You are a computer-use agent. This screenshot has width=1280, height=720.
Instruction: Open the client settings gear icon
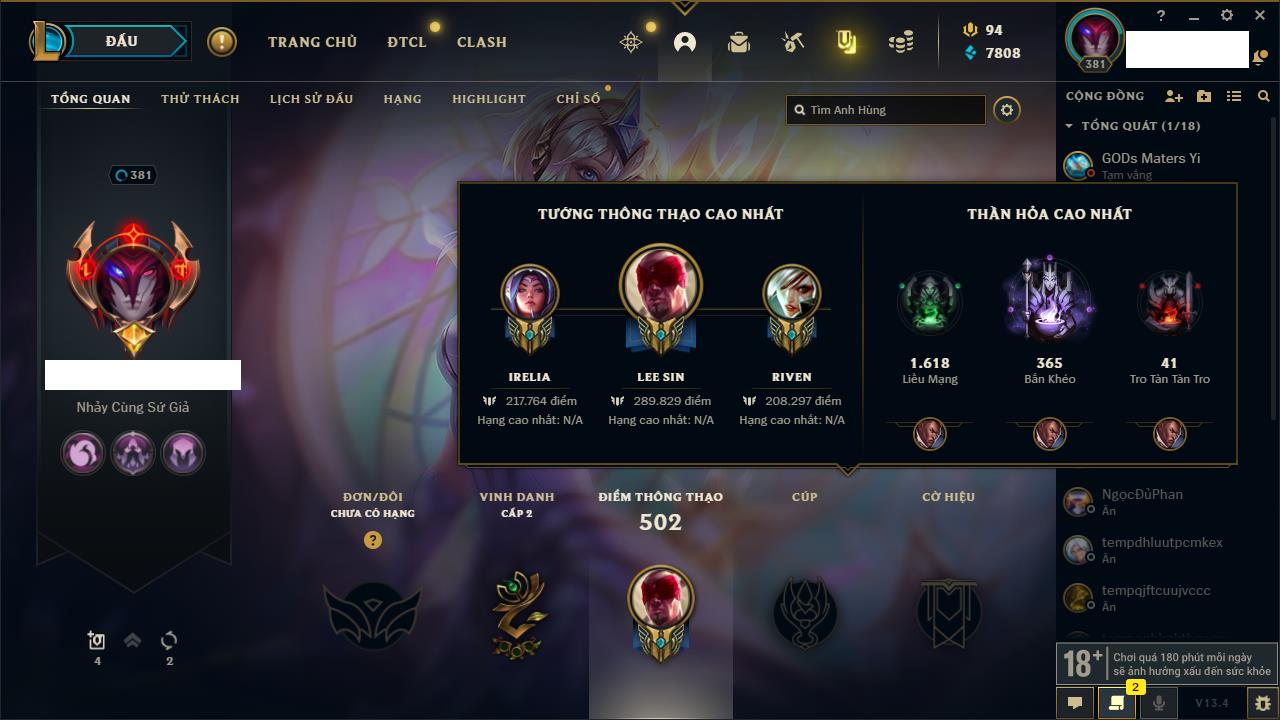[1227, 15]
